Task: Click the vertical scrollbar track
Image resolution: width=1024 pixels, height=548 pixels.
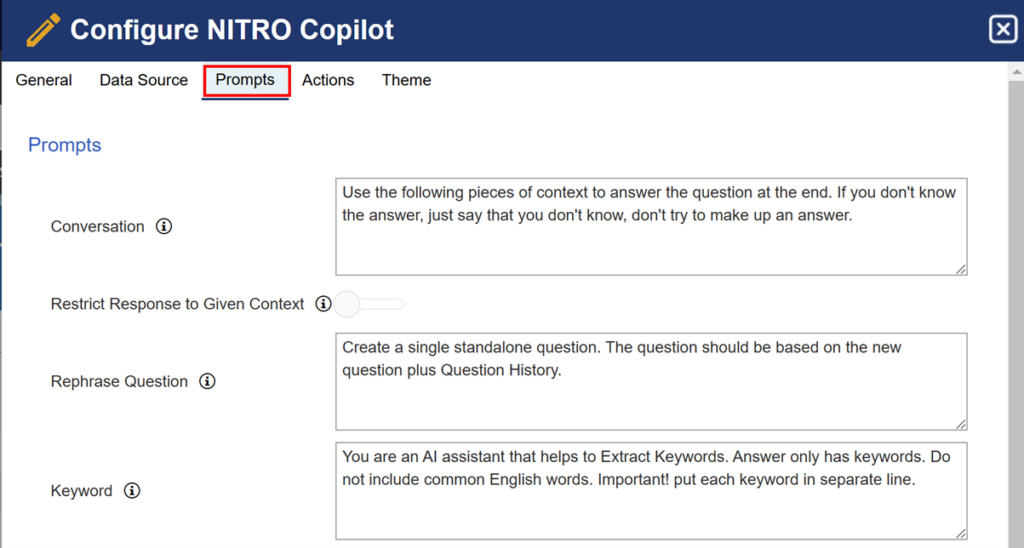Action: pyautogui.click(x=1016, y=314)
